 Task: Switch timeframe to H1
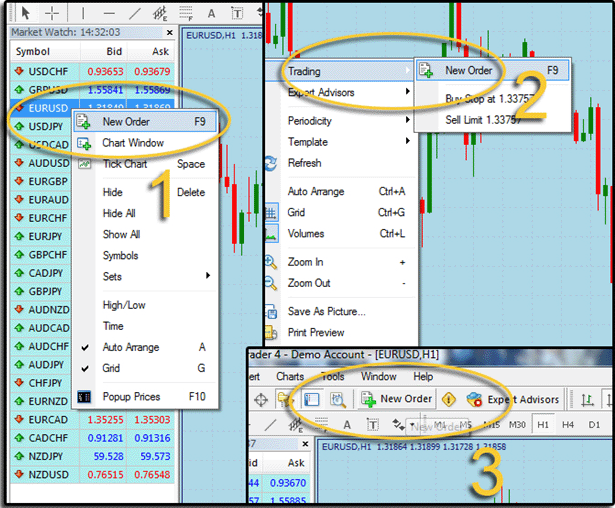click(543, 425)
